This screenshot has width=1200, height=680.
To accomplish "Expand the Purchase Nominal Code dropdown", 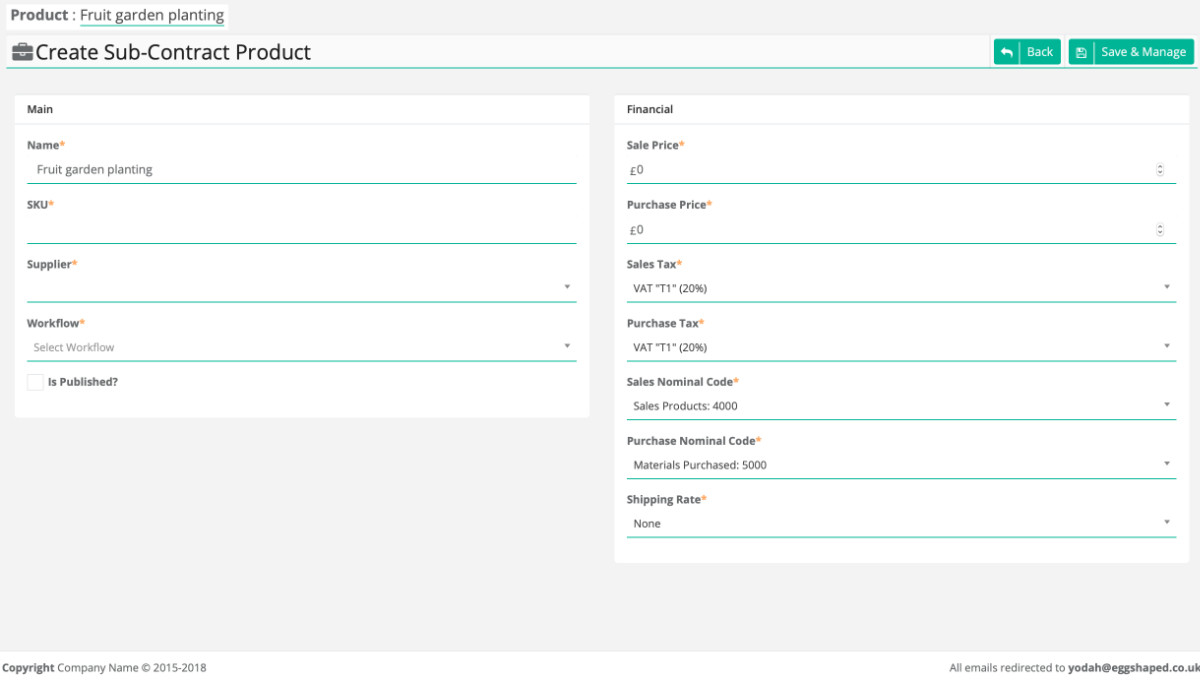I will point(900,465).
